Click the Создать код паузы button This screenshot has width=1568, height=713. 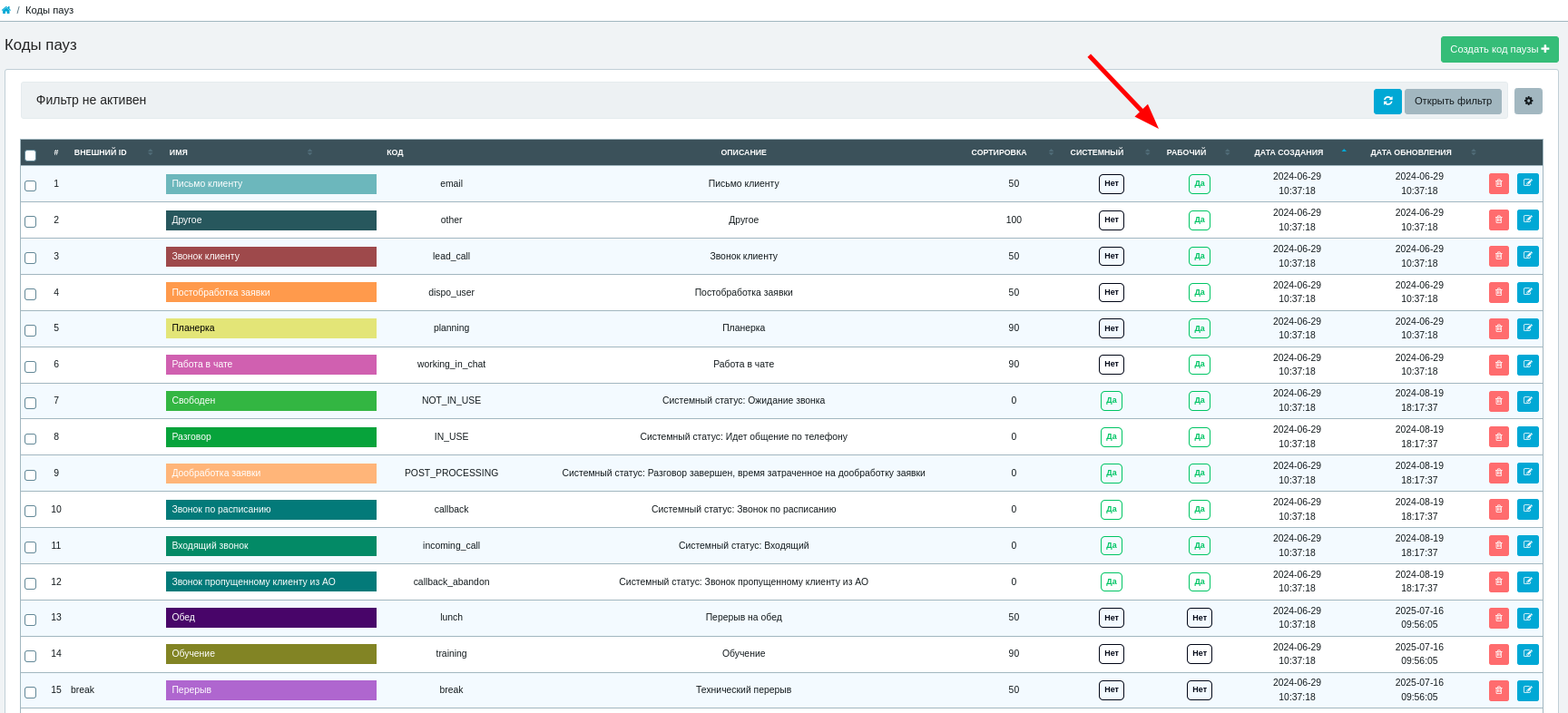pyautogui.click(x=1499, y=49)
